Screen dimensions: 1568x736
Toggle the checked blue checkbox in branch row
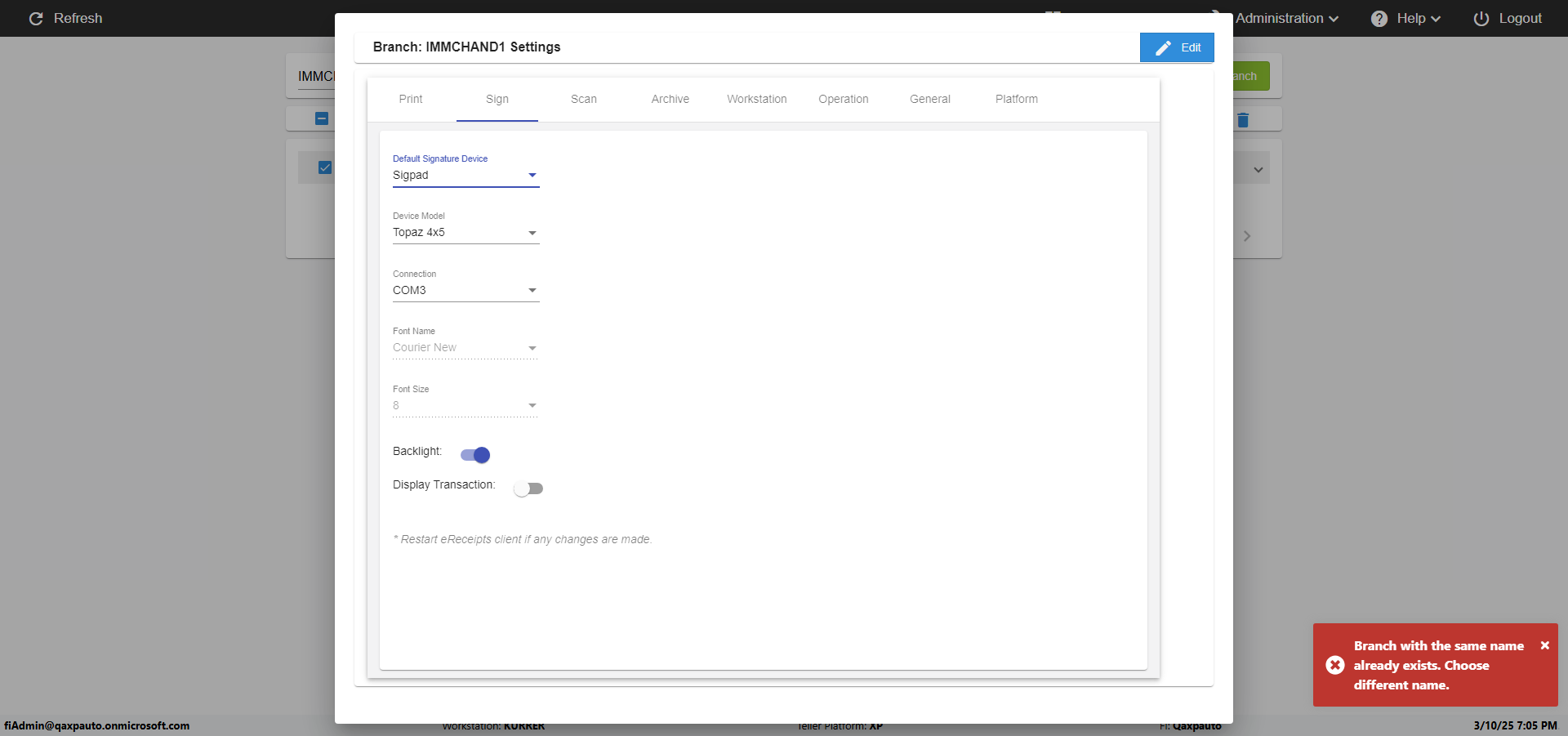[x=325, y=167]
